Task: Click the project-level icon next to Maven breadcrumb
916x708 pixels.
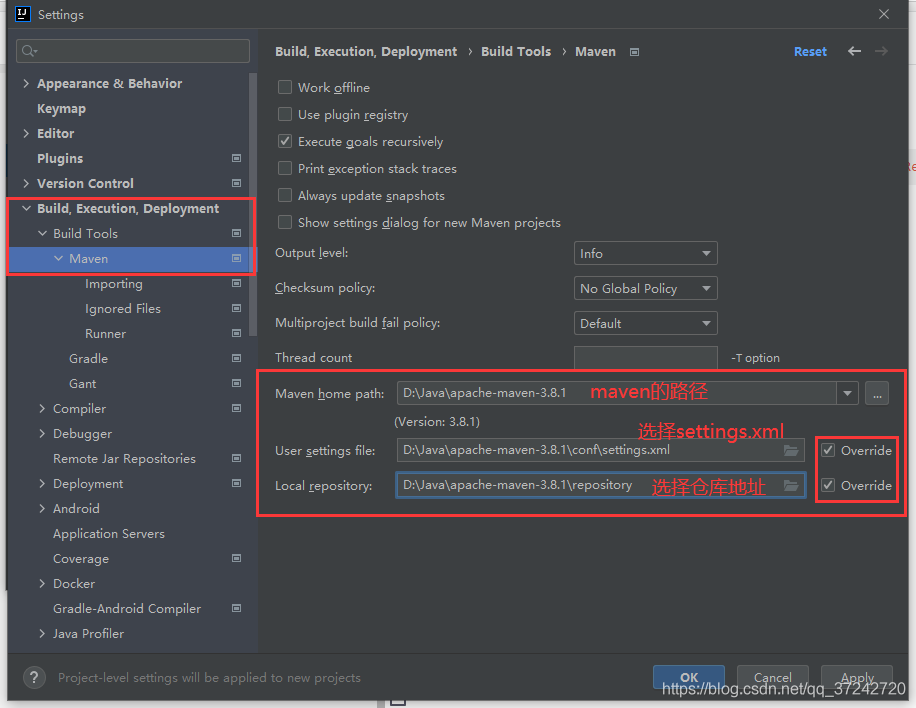Action: coord(634,52)
